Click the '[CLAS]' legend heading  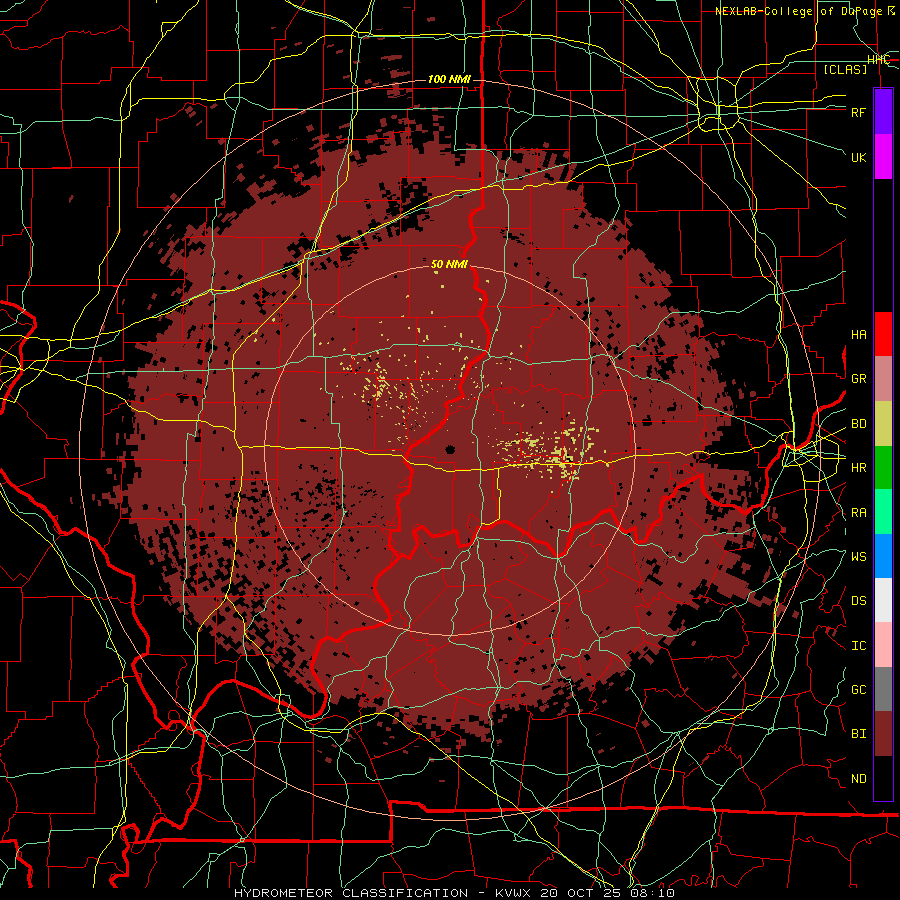tap(845, 70)
